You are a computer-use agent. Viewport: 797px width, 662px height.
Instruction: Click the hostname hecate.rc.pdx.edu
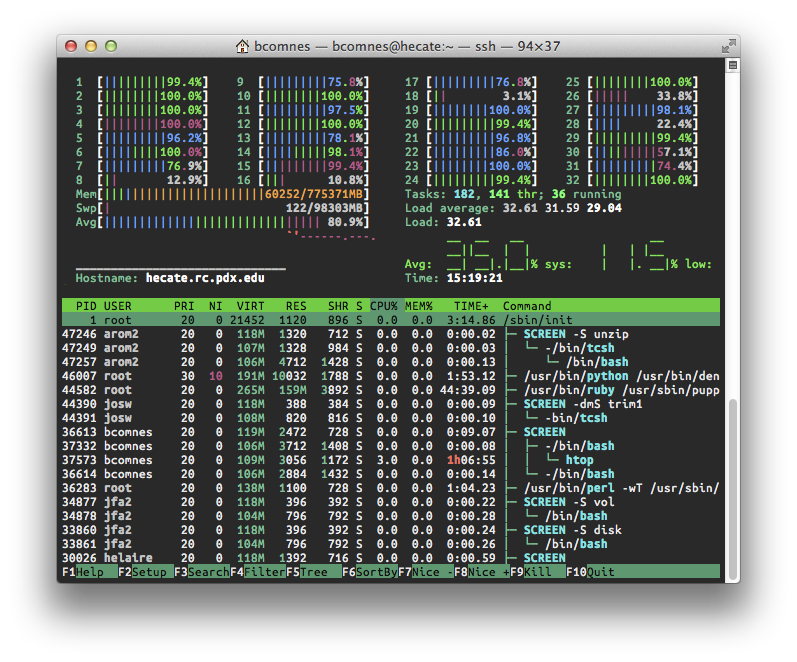205,278
